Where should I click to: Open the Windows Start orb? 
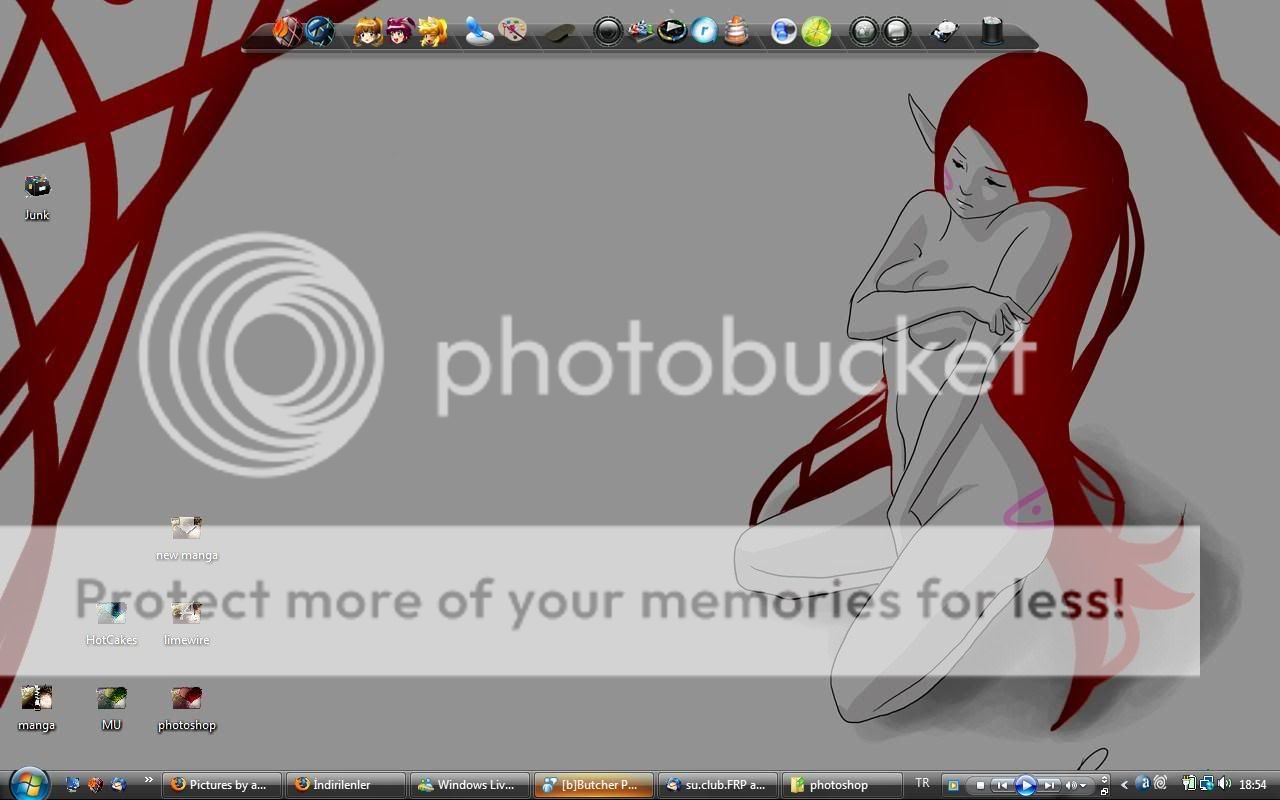28,783
